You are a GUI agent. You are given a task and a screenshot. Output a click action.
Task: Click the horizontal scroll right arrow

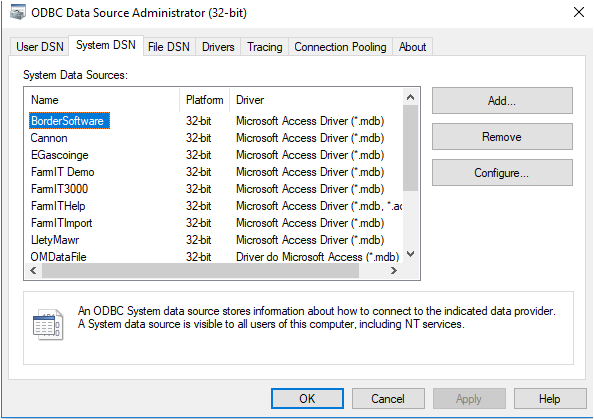394,270
